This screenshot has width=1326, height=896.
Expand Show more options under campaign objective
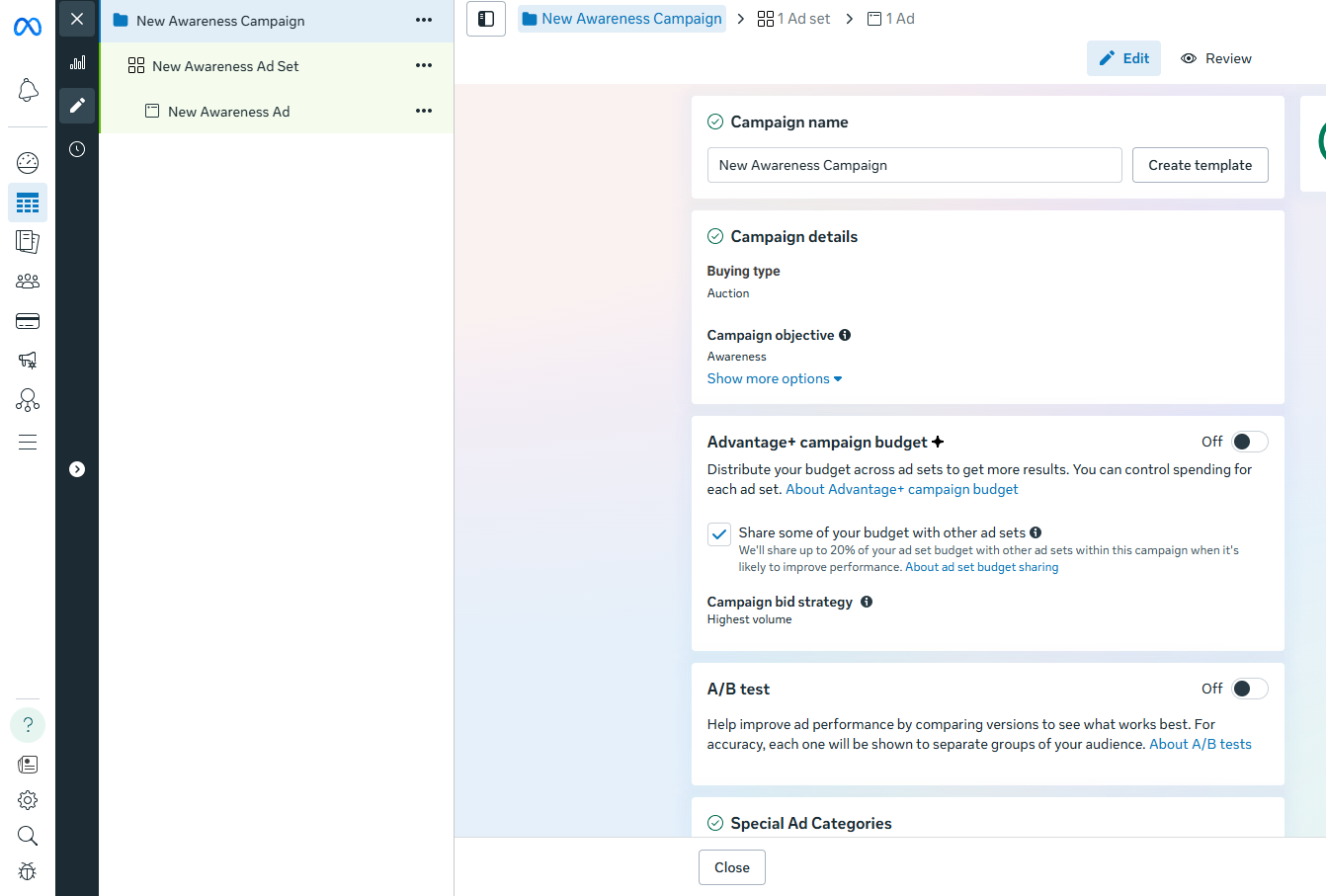[x=774, y=378]
